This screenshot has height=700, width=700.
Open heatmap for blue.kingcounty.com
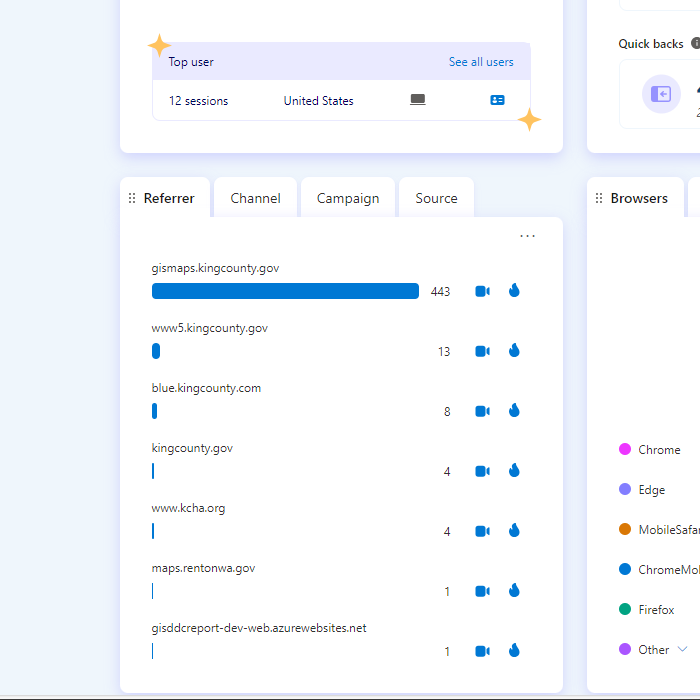[514, 411]
